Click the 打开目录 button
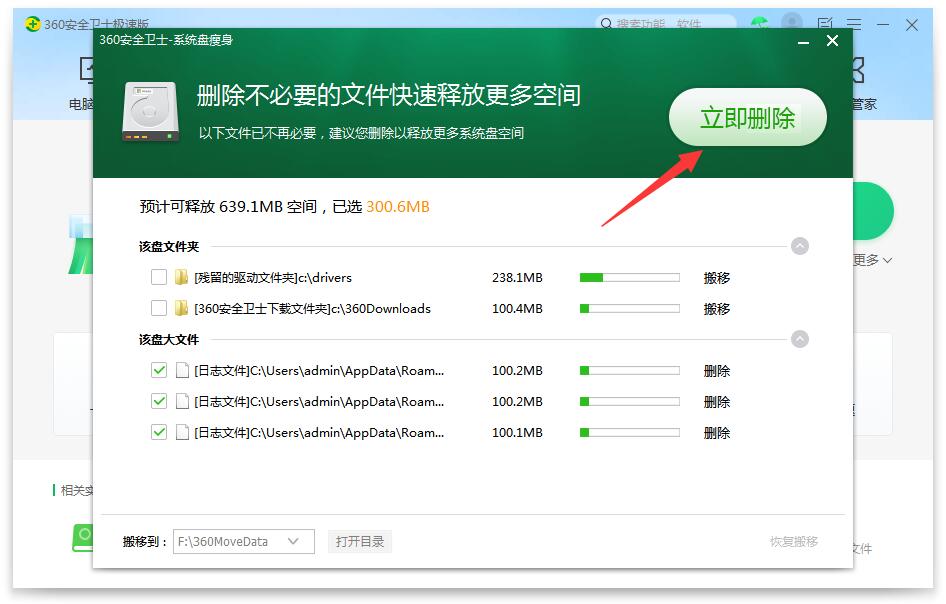Screen dimensions: 946x604 360,541
